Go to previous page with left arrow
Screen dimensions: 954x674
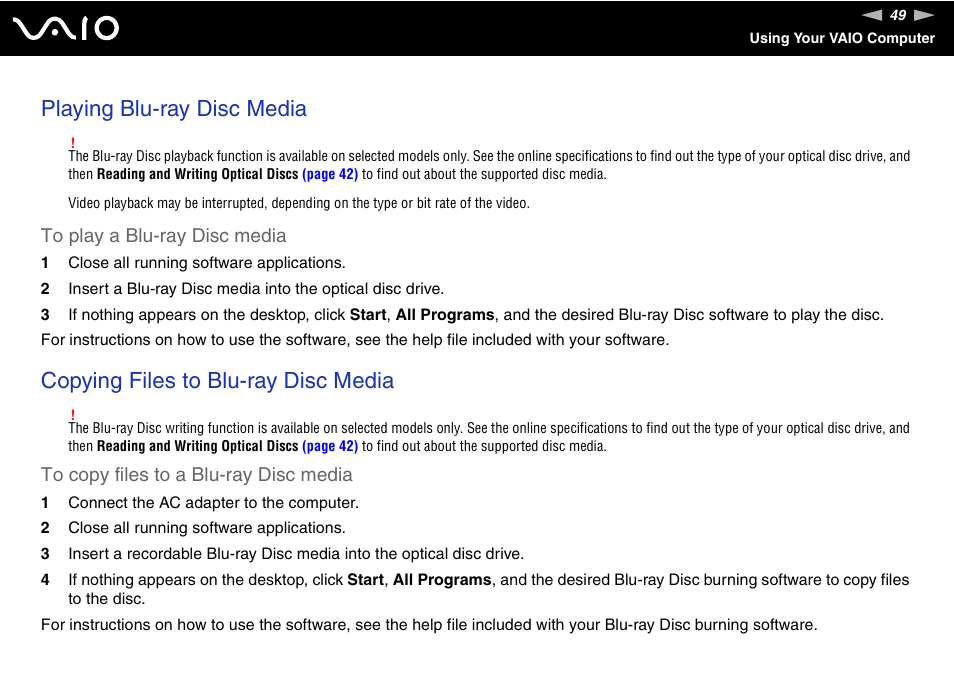(x=872, y=15)
